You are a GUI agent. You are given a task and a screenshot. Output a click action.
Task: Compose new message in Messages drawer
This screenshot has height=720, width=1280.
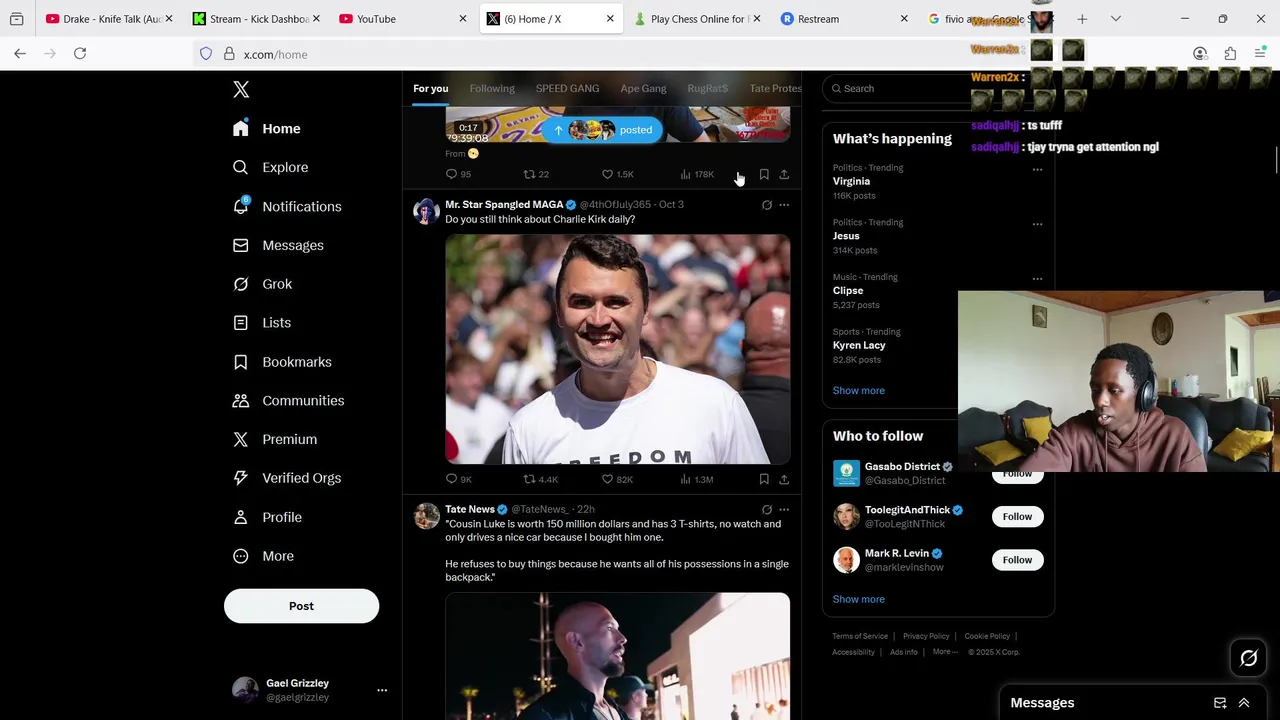point(1220,703)
